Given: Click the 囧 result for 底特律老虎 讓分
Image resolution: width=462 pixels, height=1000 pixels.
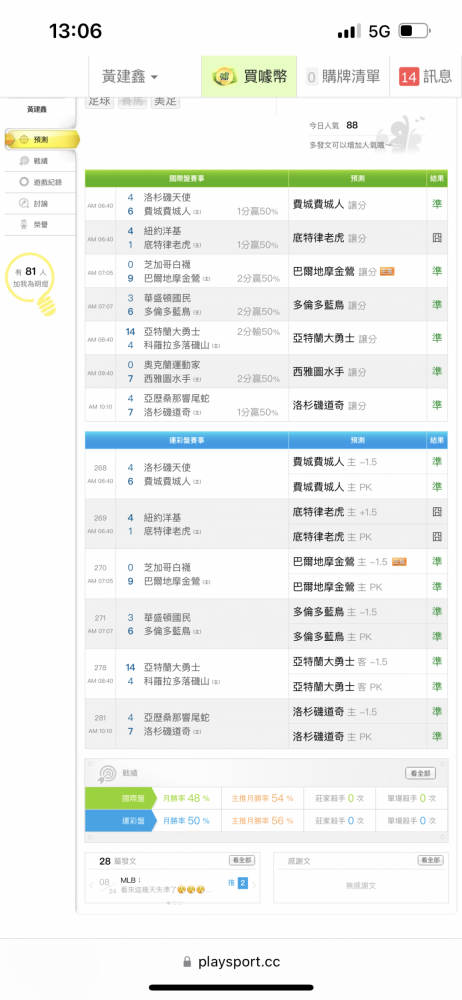Looking at the screenshot, I should (x=437, y=238).
